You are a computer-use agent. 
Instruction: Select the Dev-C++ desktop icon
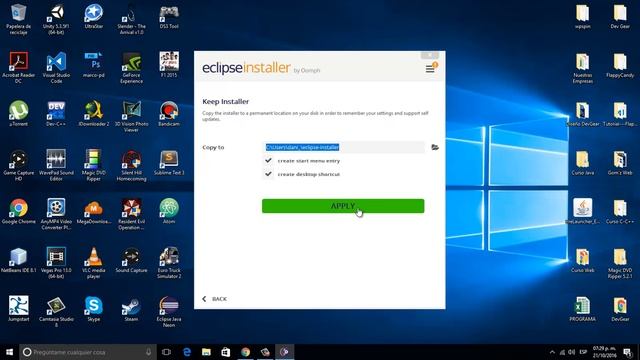[56, 113]
